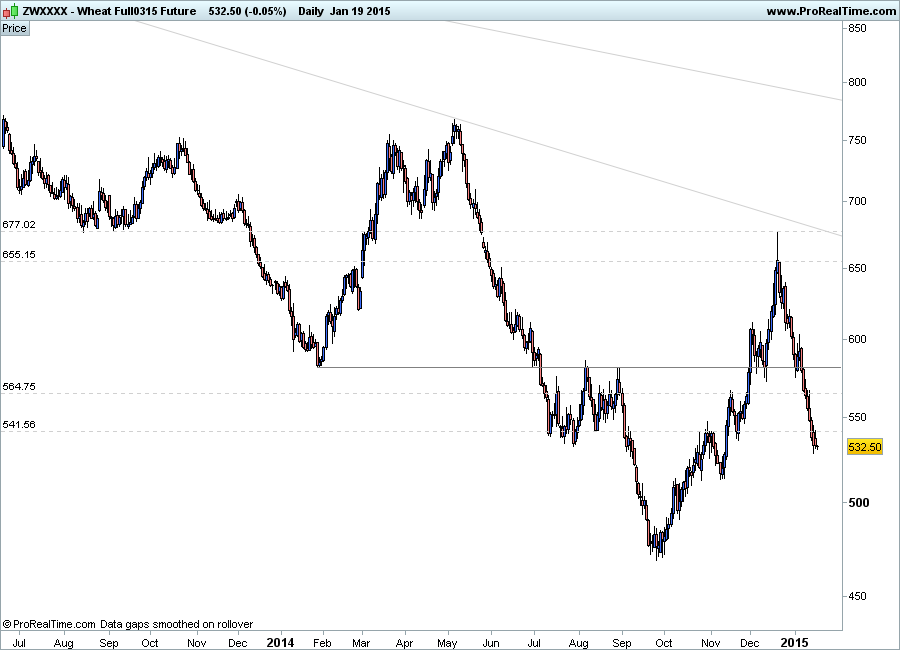The width and height of the screenshot is (900, 650).
Task: Click the 800 tick on the price axis
Action: click(x=857, y=82)
